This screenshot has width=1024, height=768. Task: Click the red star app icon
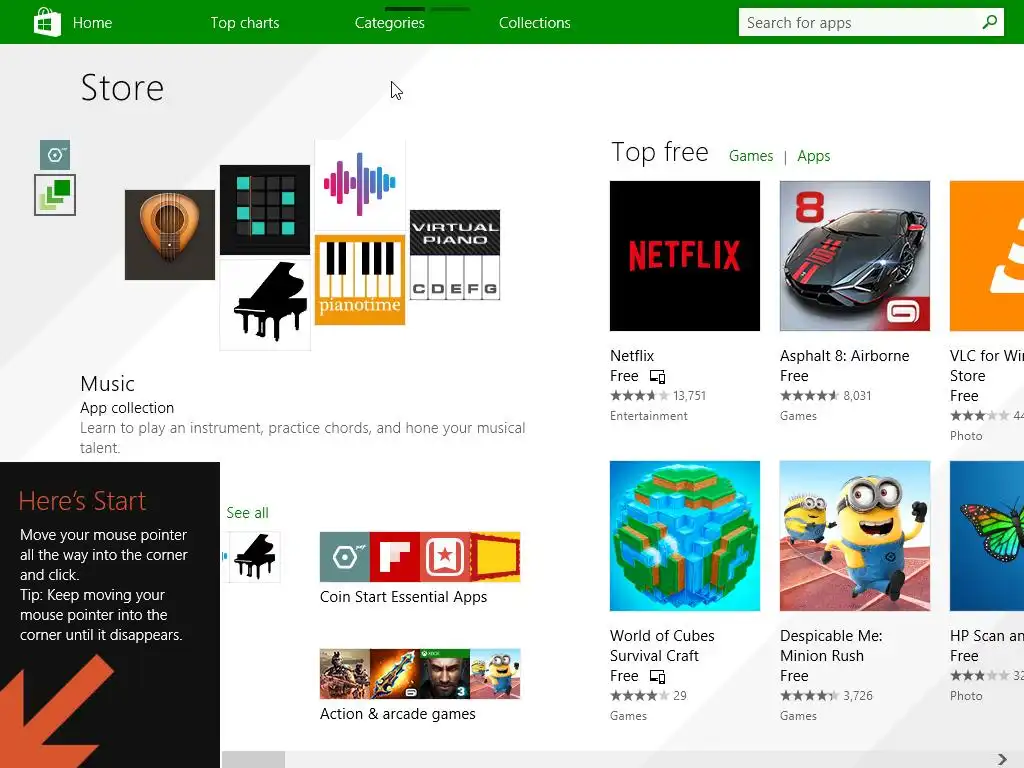point(445,557)
